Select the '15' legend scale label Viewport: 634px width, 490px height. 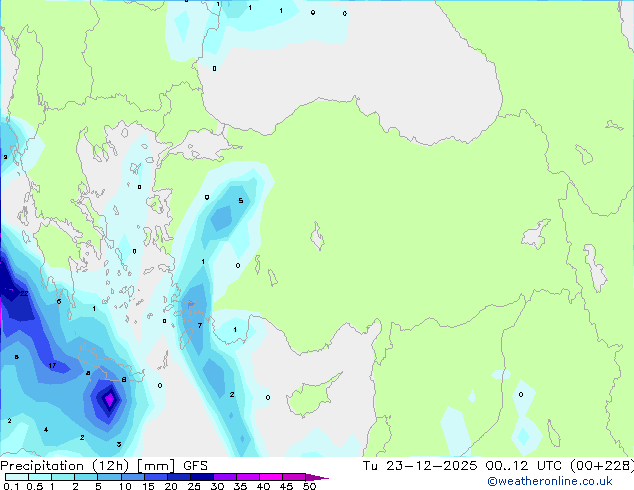(x=148, y=486)
